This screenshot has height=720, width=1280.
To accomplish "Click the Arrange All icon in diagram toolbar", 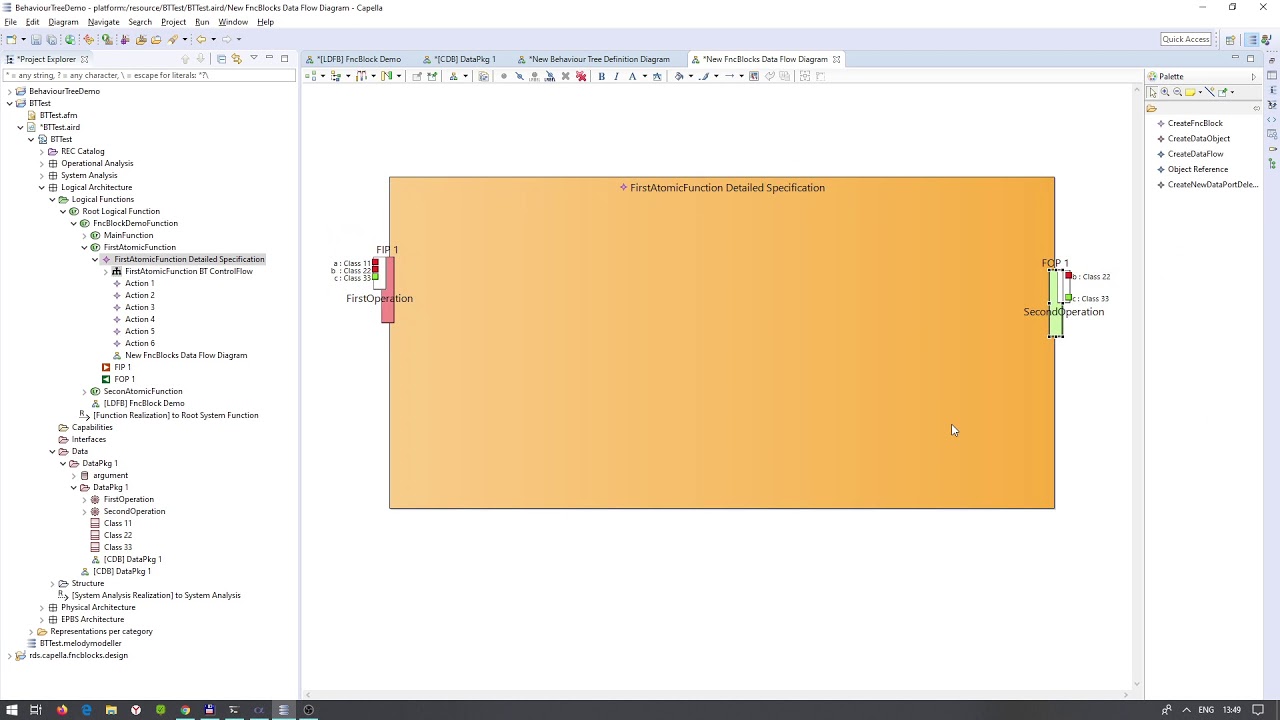I will click(310, 76).
